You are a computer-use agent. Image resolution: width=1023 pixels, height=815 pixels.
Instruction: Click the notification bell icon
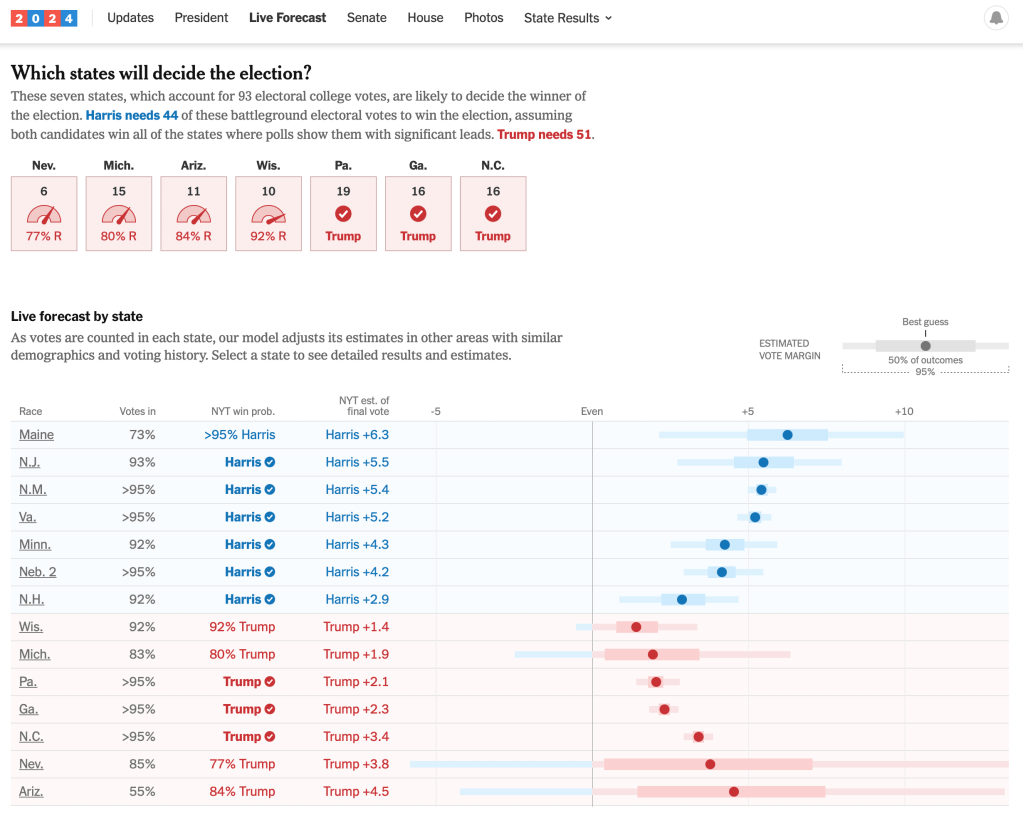click(996, 18)
